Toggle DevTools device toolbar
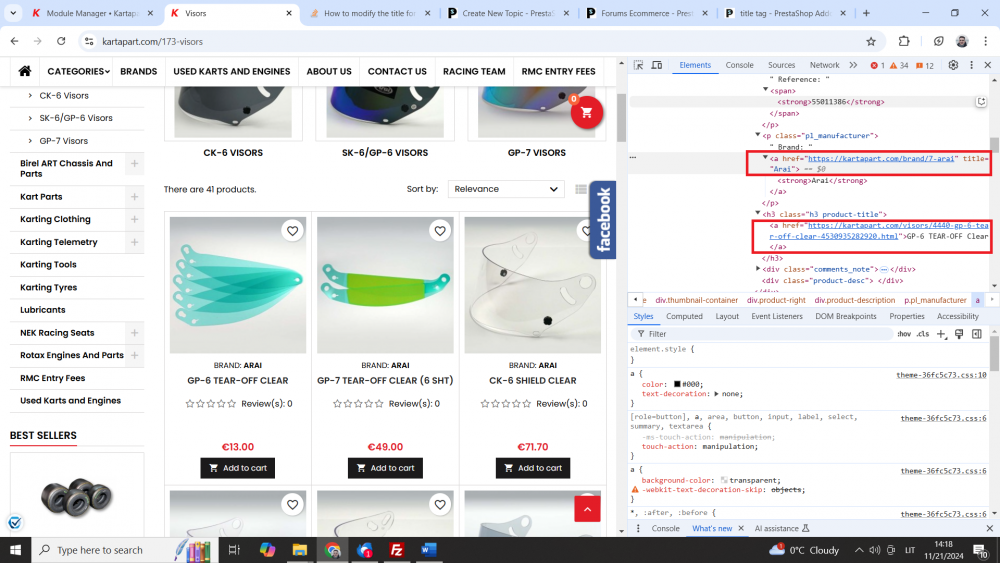The height and width of the screenshot is (563, 1000). pos(656,65)
